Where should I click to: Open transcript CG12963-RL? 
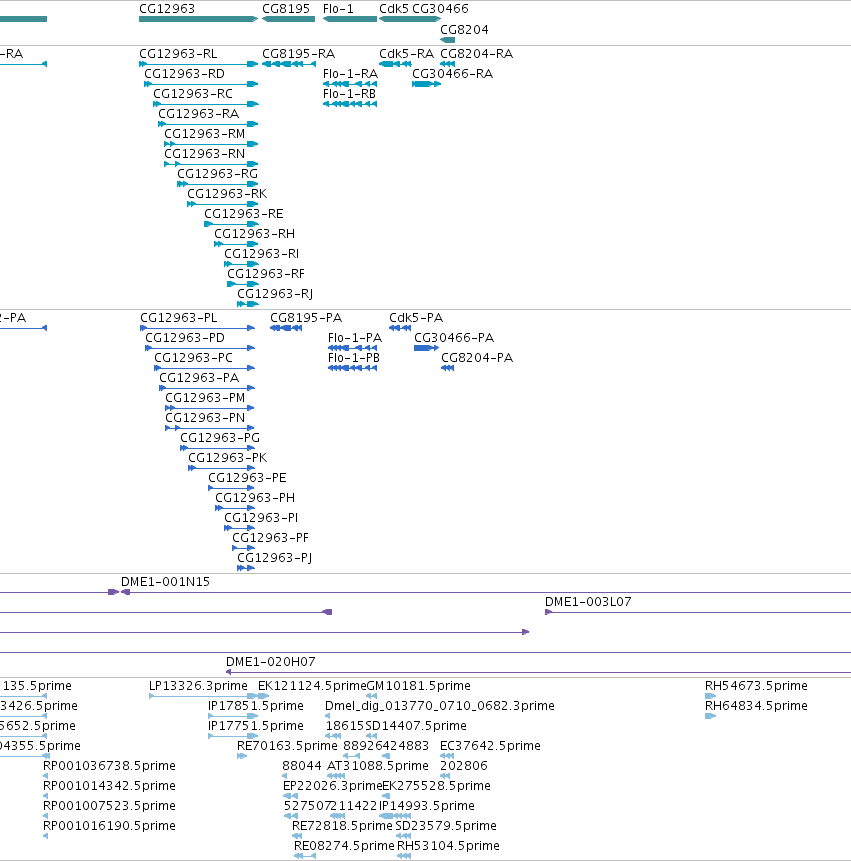click(x=178, y=54)
